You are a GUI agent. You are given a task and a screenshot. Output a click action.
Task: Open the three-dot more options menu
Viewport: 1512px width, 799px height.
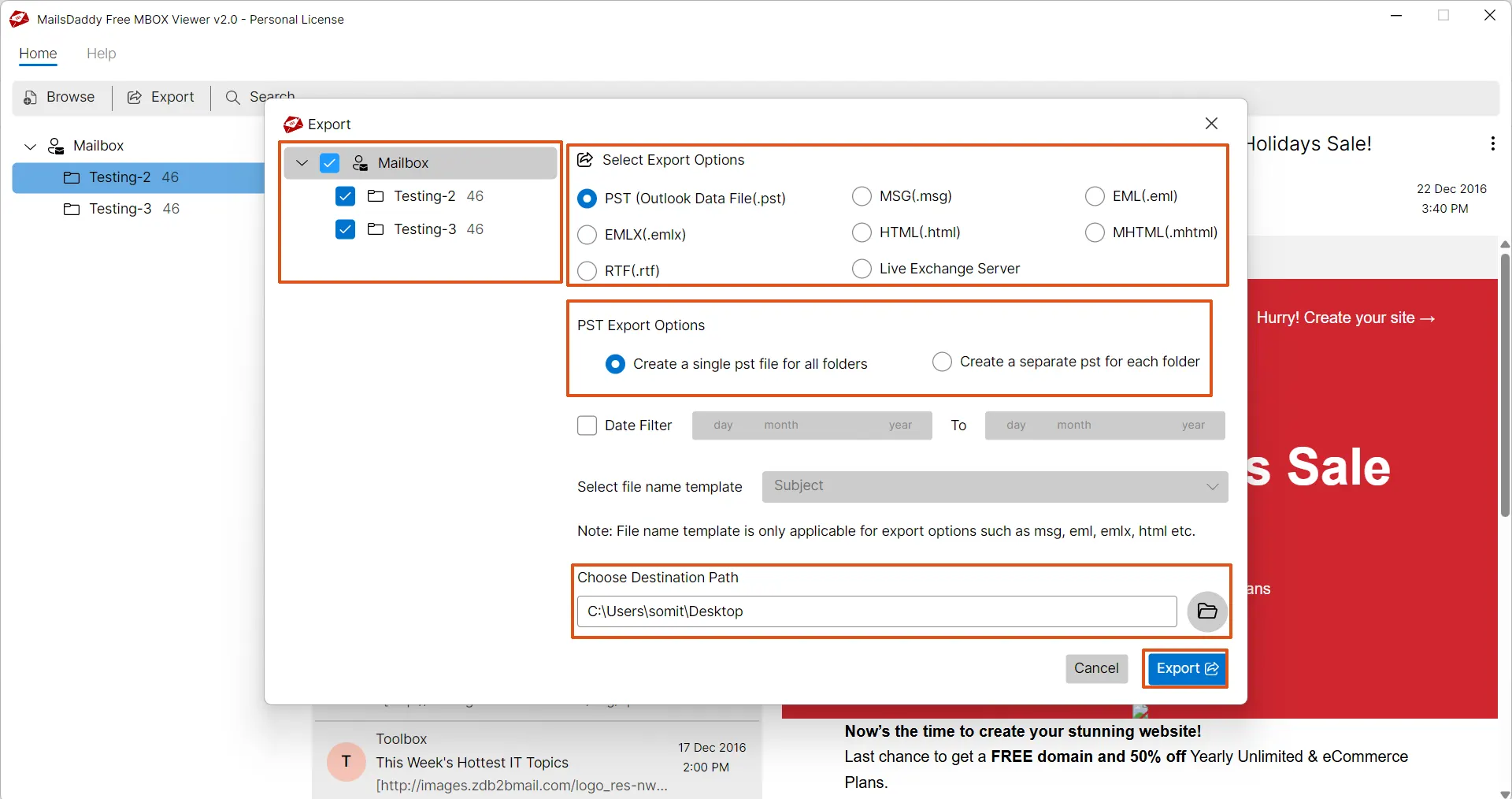pos(1492,143)
